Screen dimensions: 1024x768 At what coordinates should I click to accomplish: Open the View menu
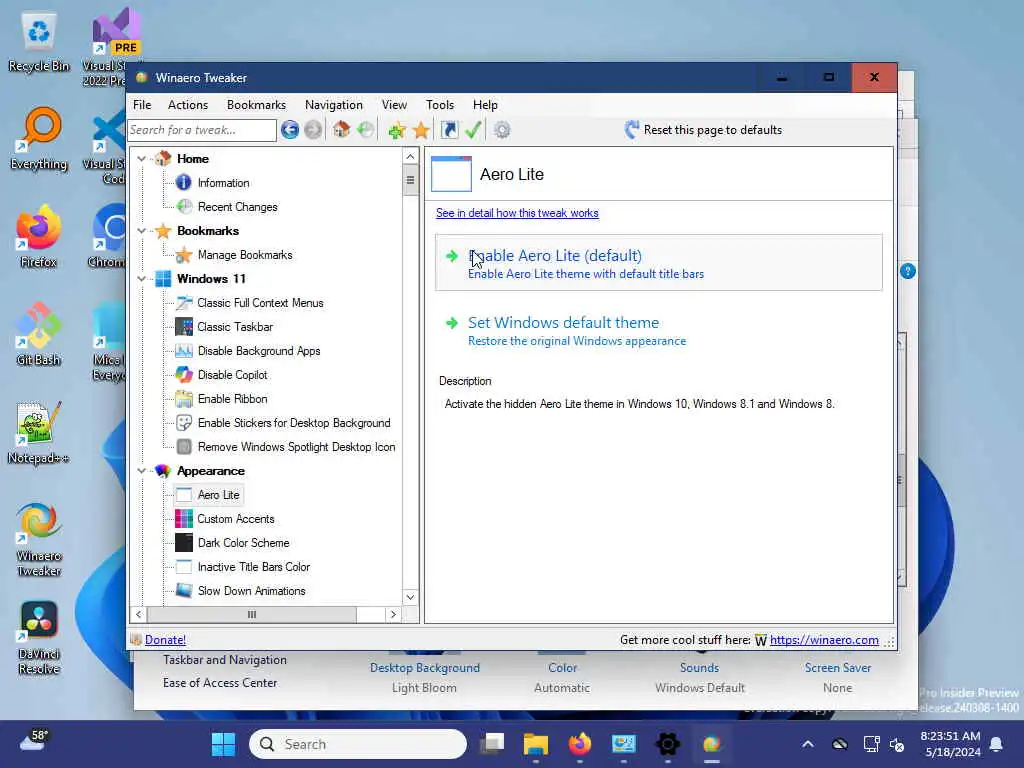(394, 104)
